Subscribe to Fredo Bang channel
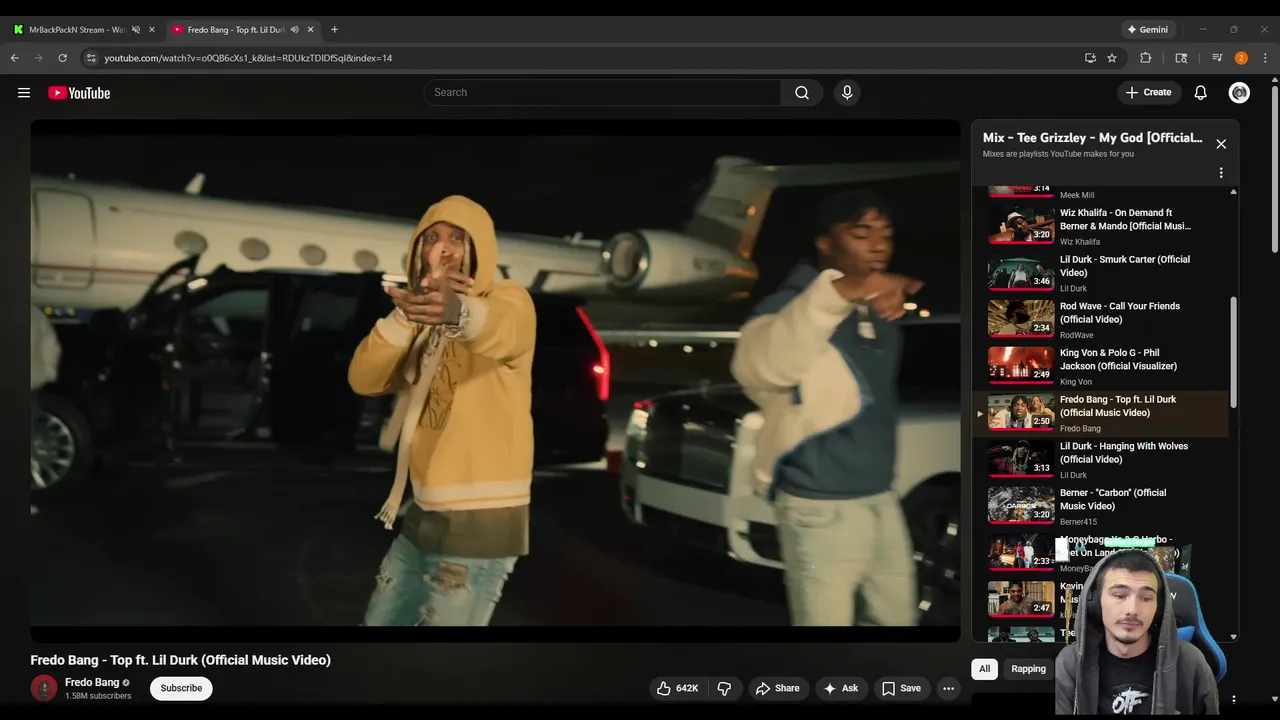 181,688
